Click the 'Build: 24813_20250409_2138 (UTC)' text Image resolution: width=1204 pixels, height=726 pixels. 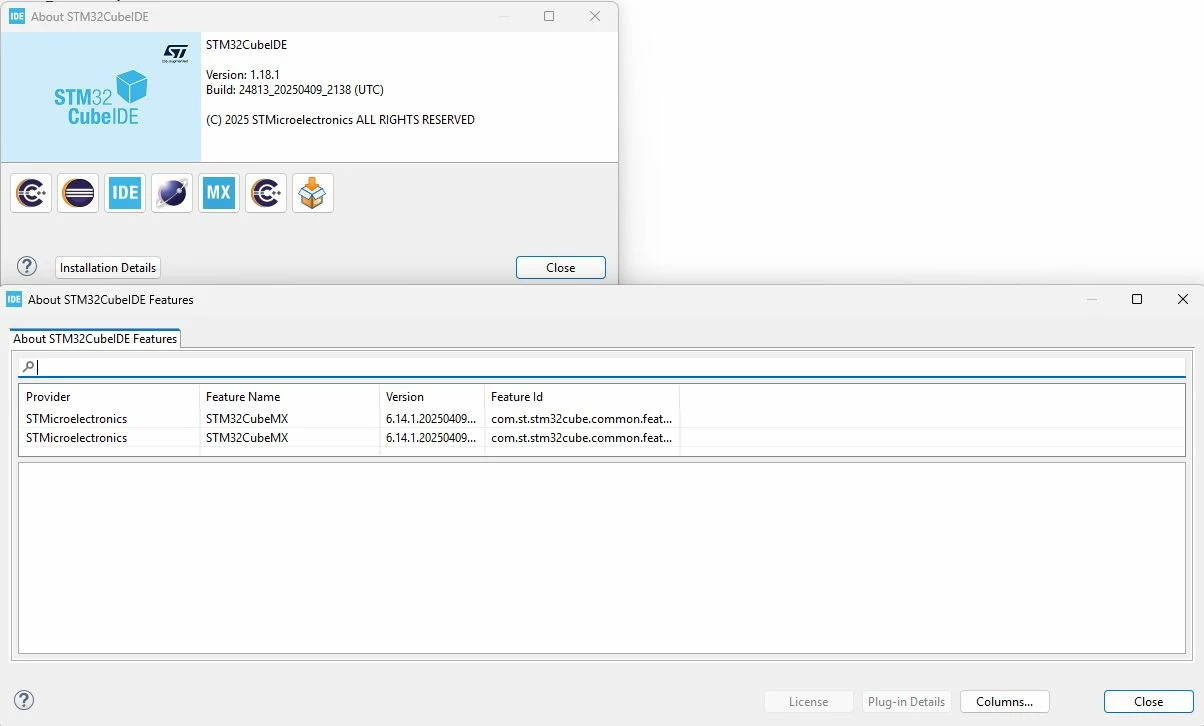pyautogui.click(x=295, y=90)
